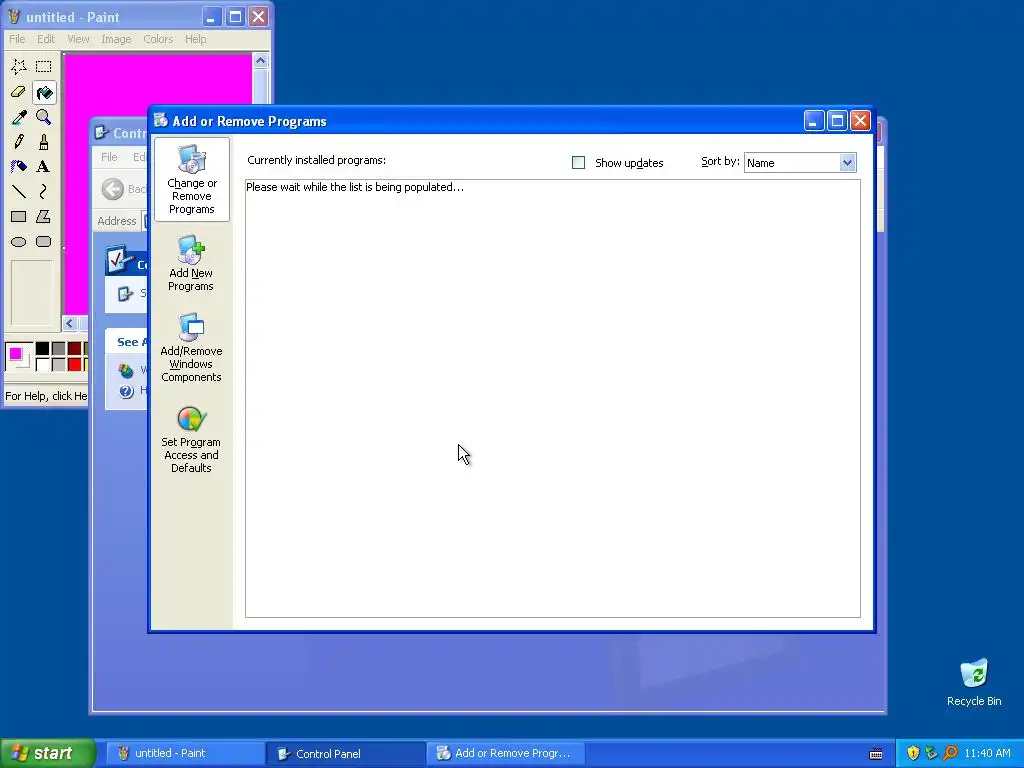The image size is (1024, 768).
Task: Click the installed programs list area
Action: pos(552,398)
